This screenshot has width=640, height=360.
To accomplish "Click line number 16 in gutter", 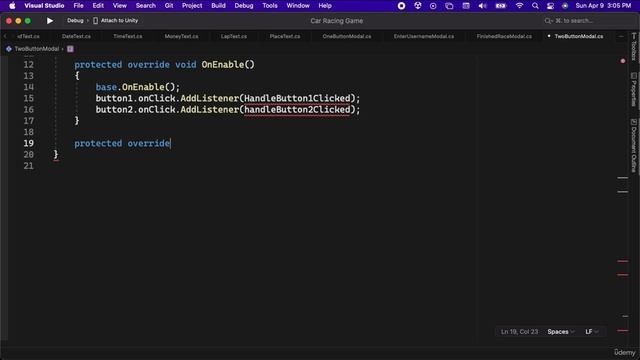I will (29, 109).
